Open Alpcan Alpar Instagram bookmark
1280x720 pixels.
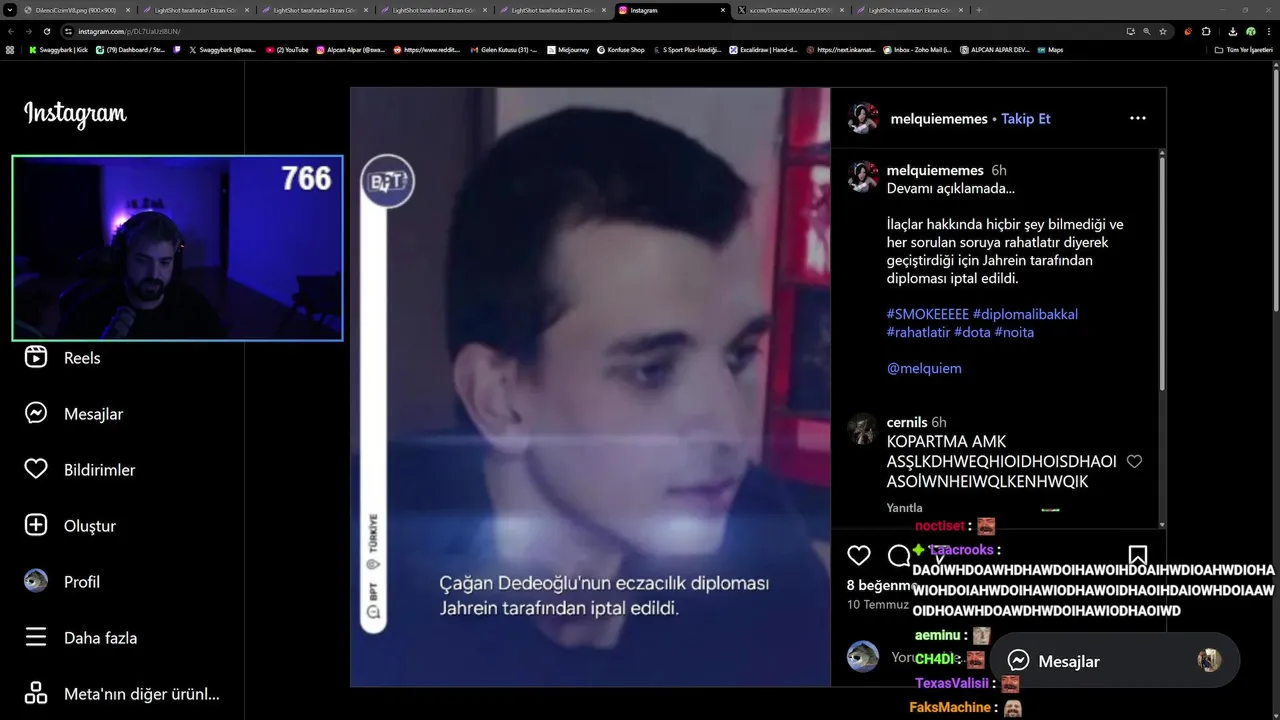click(351, 50)
